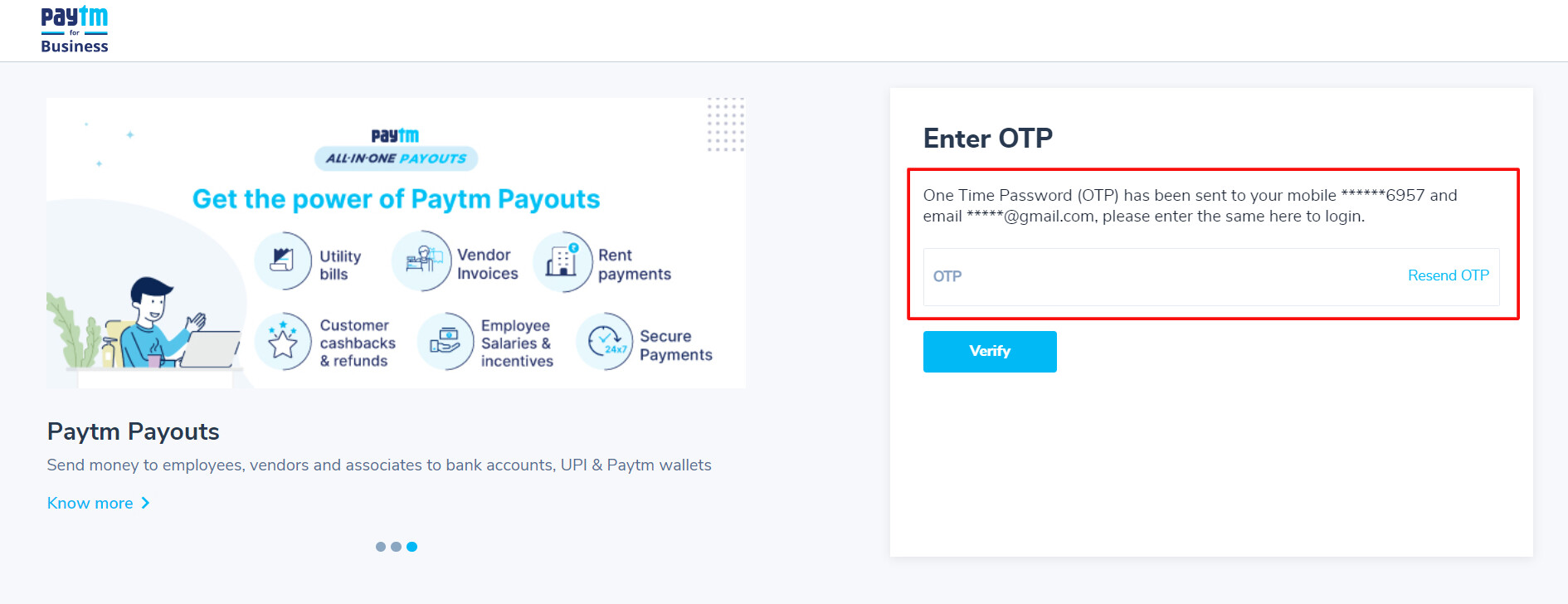Click the Verify button
Image resolution: width=1568 pixels, height=604 pixels.
pyautogui.click(x=990, y=352)
